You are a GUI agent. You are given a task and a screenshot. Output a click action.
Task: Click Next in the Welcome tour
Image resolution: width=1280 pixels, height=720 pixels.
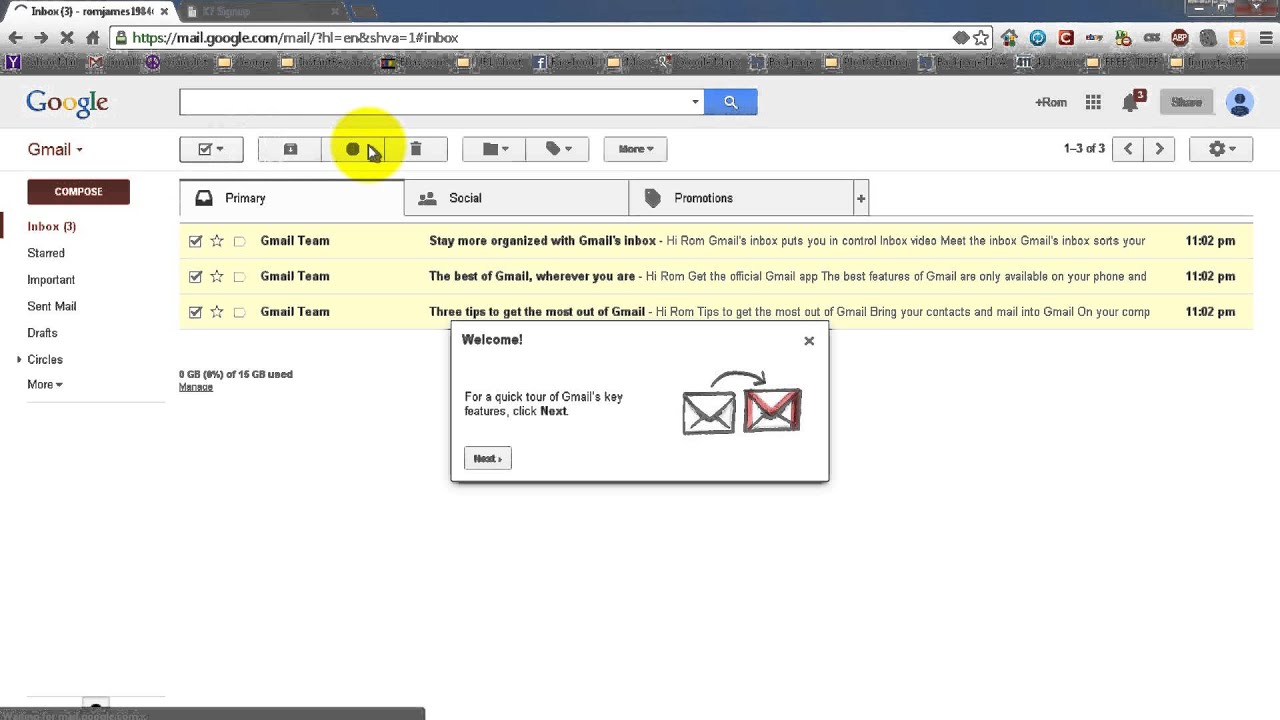[488, 458]
